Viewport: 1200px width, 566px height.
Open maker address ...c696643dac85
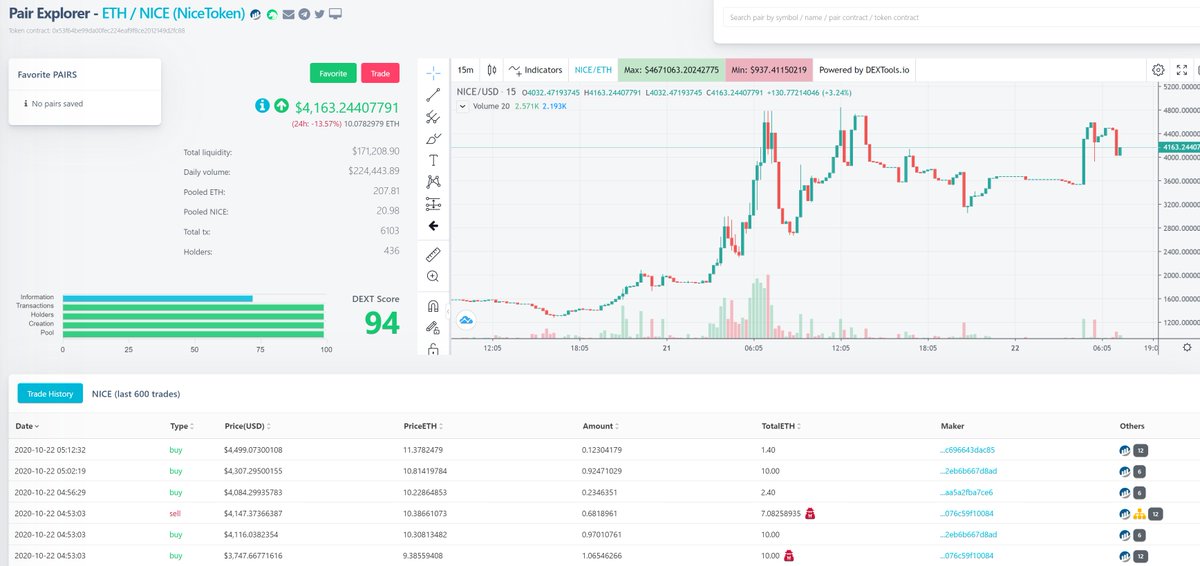968,450
